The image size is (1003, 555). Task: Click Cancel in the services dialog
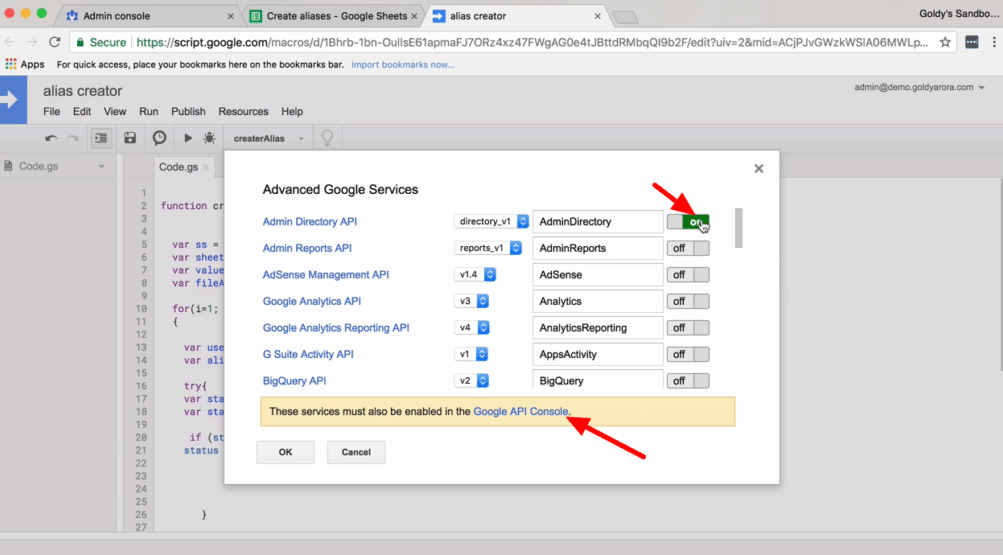click(356, 452)
